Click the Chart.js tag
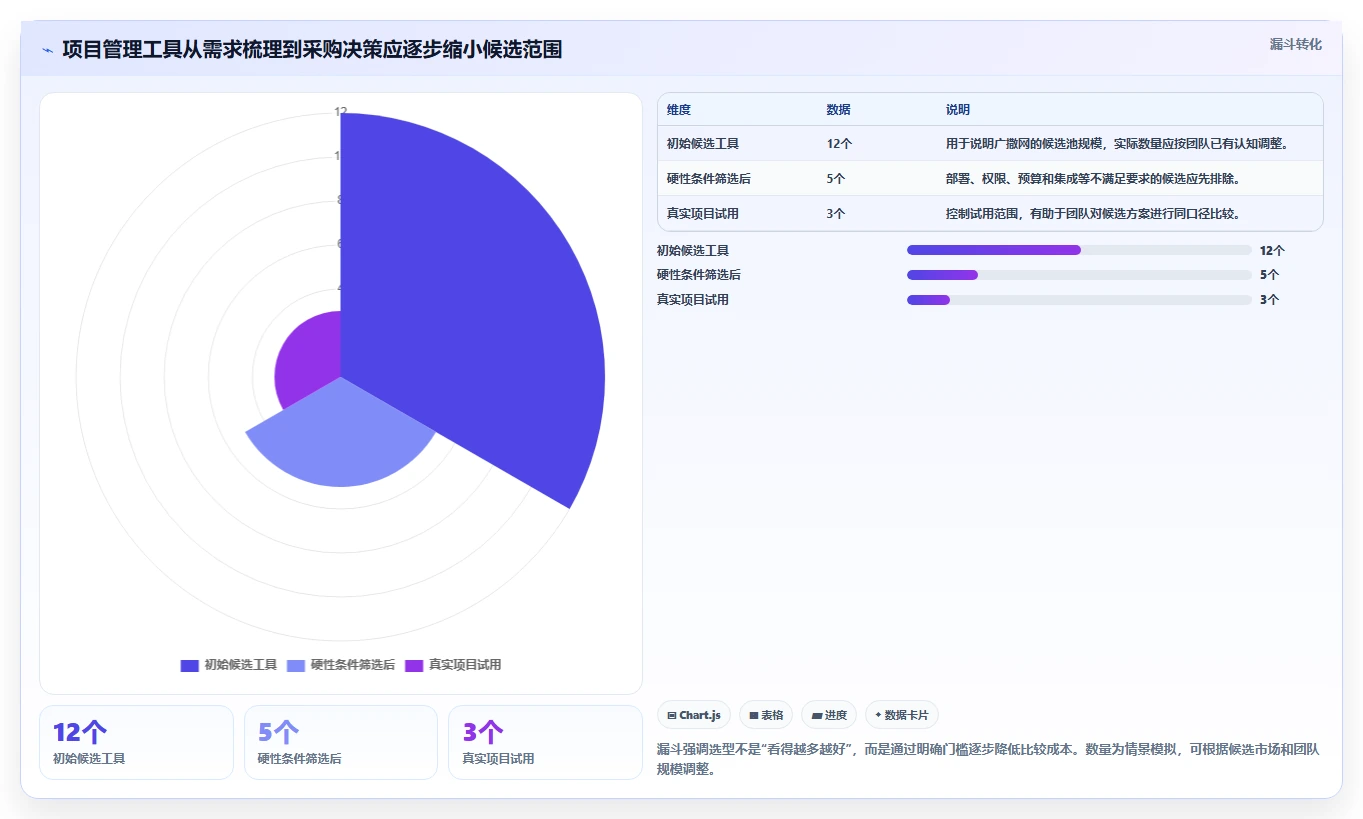 [x=694, y=715]
